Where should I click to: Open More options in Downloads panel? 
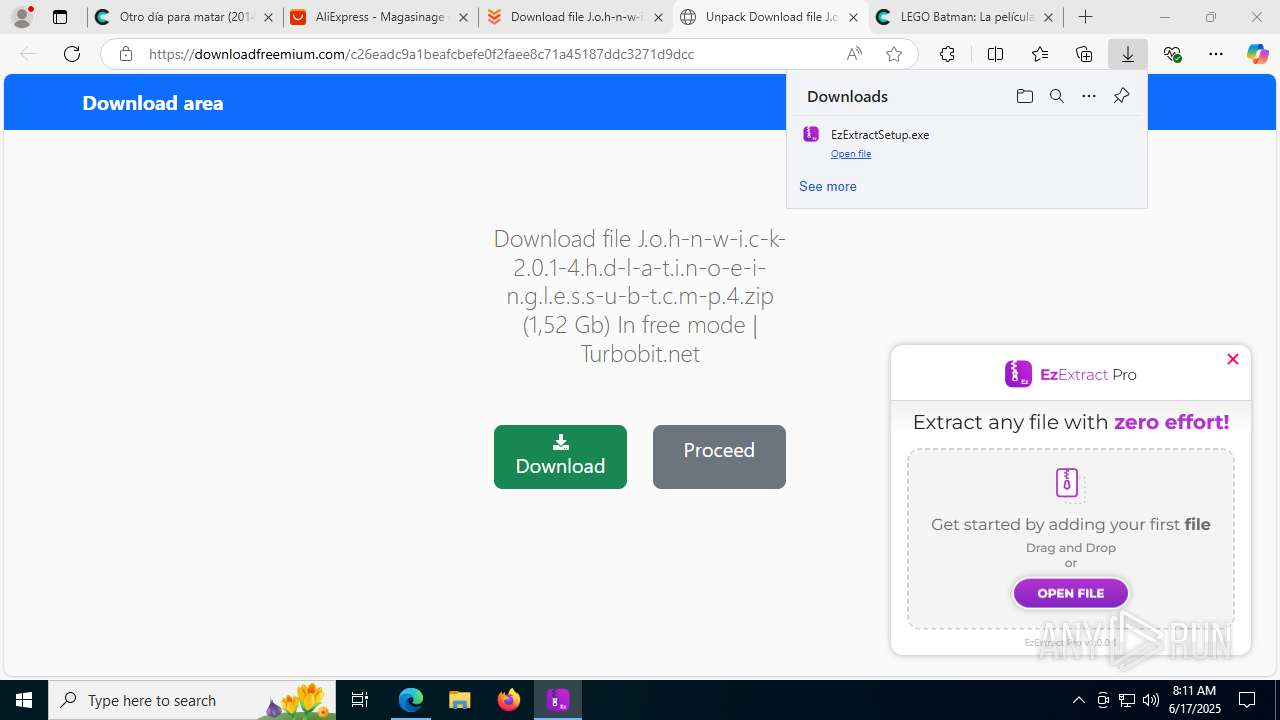pyautogui.click(x=1089, y=96)
